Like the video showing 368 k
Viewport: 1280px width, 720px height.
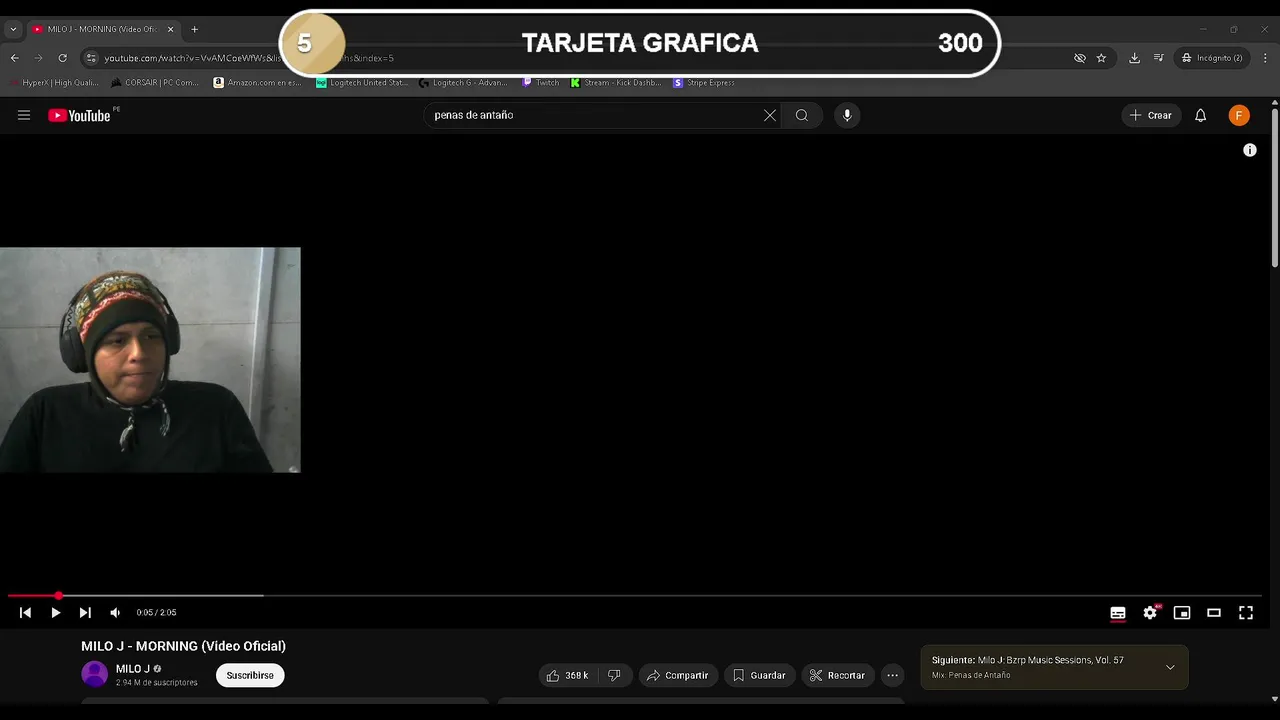coord(567,676)
